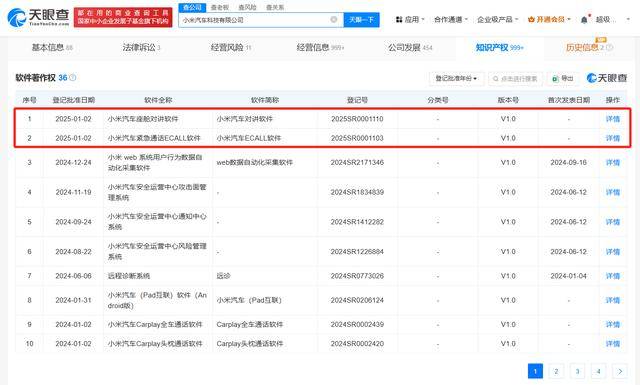The image size is (640, 385).
Task: Switch to the 查老板 search tab
Action: tap(220, 7)
